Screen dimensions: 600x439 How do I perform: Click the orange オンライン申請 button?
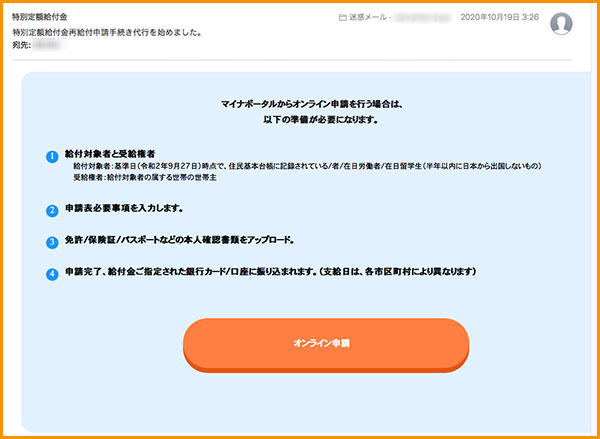coord(326,344)
